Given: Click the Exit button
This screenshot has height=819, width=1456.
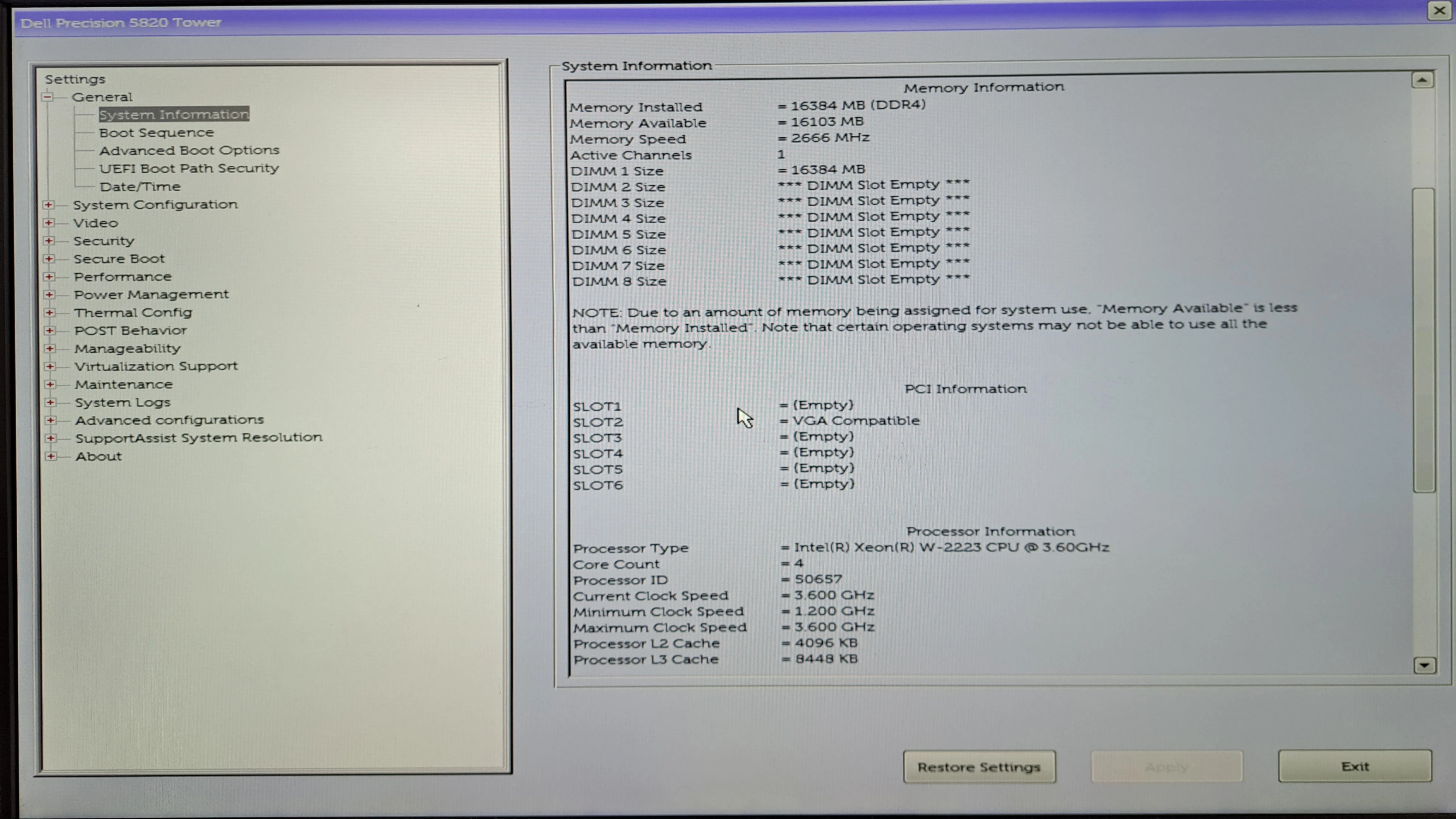Looking at the screenshot, I should tap(1355, 767).
